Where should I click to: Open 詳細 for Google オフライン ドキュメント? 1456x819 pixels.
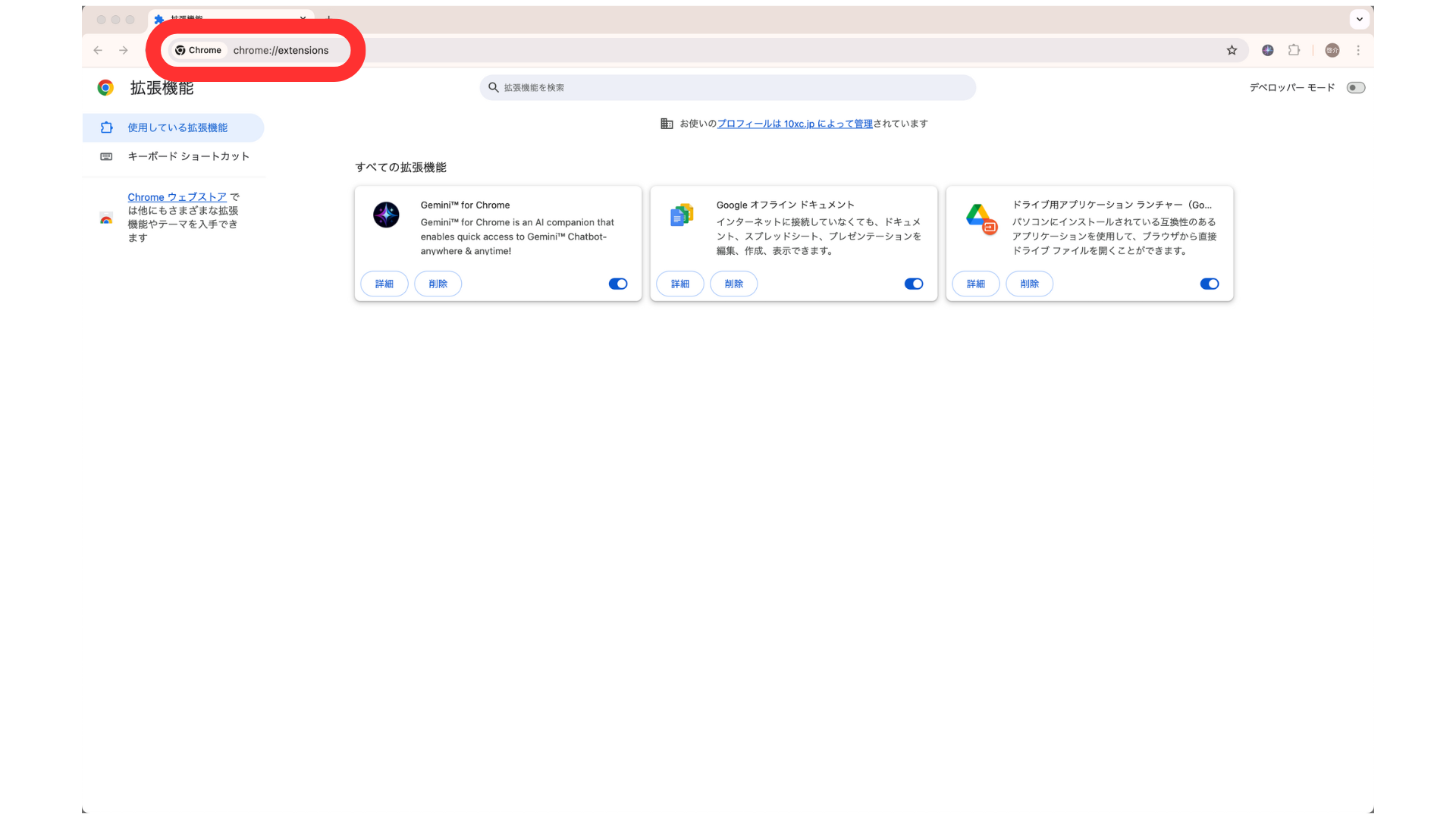pyautogui.click(x=680, y=284)
